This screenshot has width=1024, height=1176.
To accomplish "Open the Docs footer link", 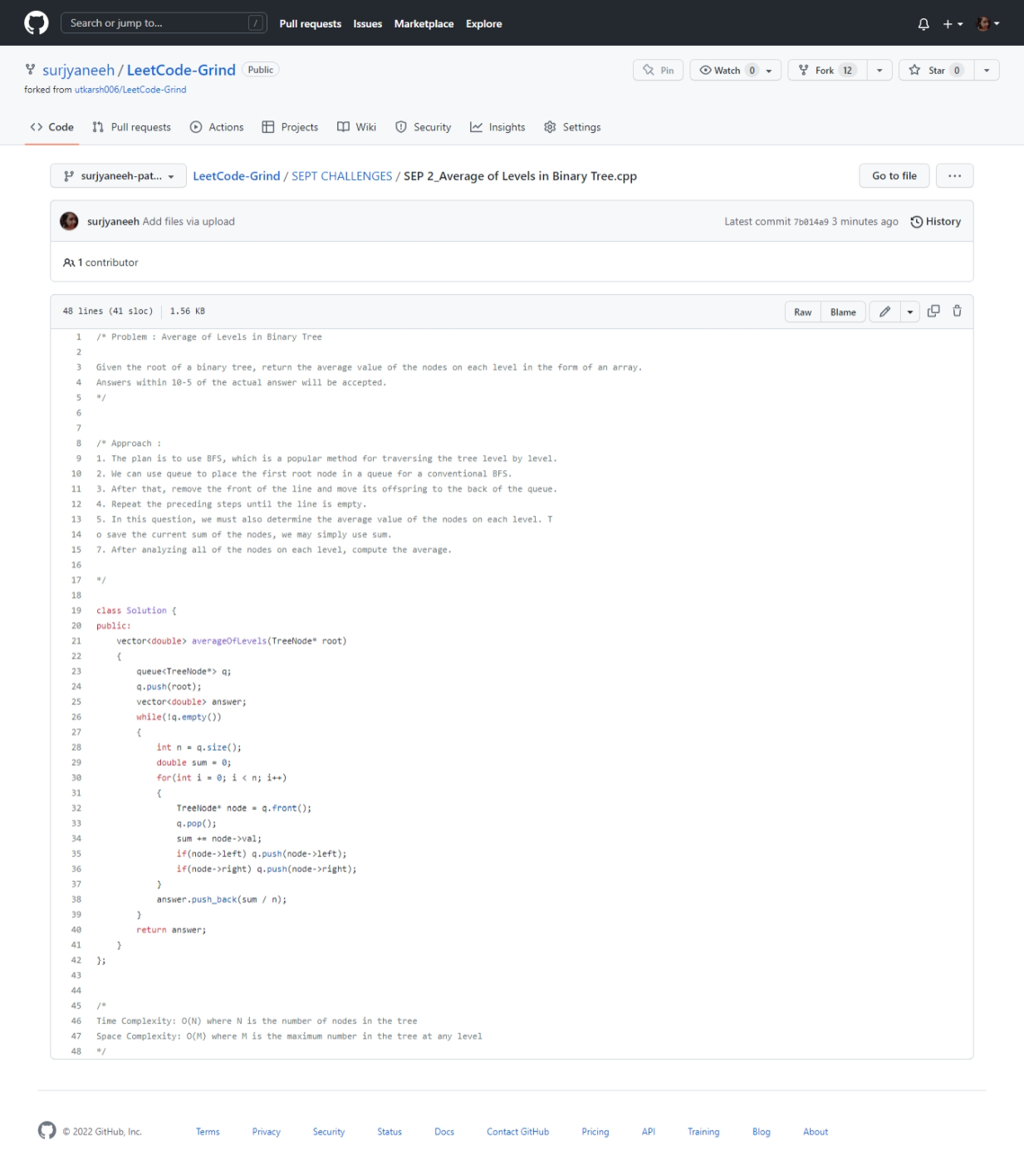I will [x=444, y=1132].
